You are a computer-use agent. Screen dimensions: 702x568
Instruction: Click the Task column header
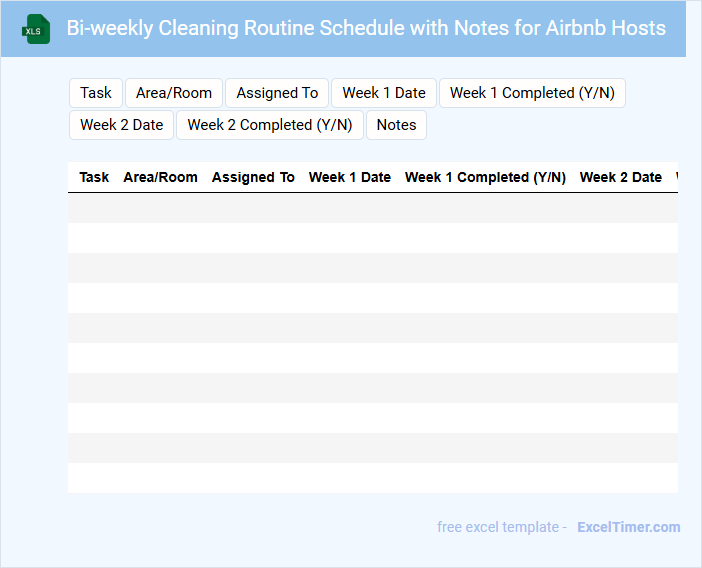(94, 177)
